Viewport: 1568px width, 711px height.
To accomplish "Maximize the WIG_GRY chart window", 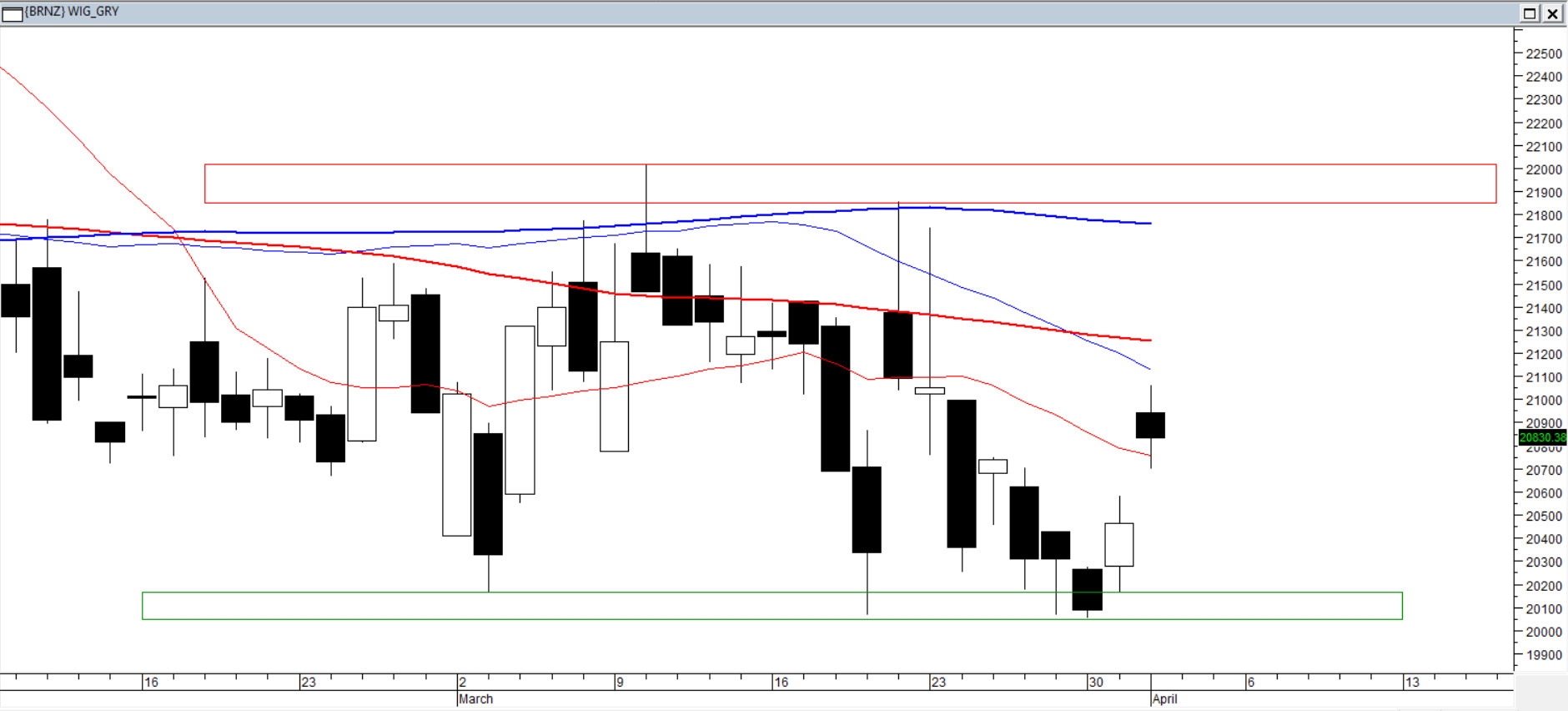I will click(x=1530, y=13).
